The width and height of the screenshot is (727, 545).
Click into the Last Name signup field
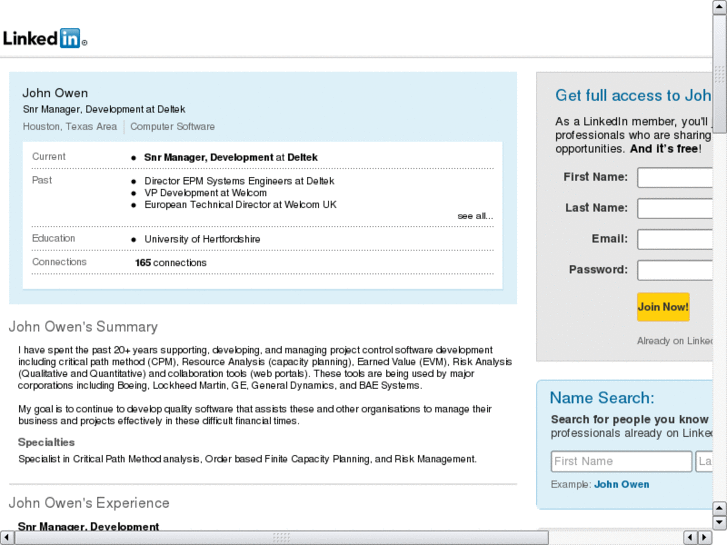coord(675,209)
